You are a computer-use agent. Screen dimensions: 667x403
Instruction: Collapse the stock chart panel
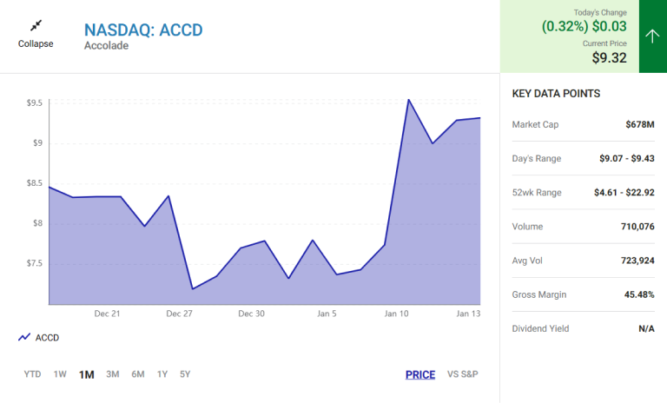(x=35, y=44)
